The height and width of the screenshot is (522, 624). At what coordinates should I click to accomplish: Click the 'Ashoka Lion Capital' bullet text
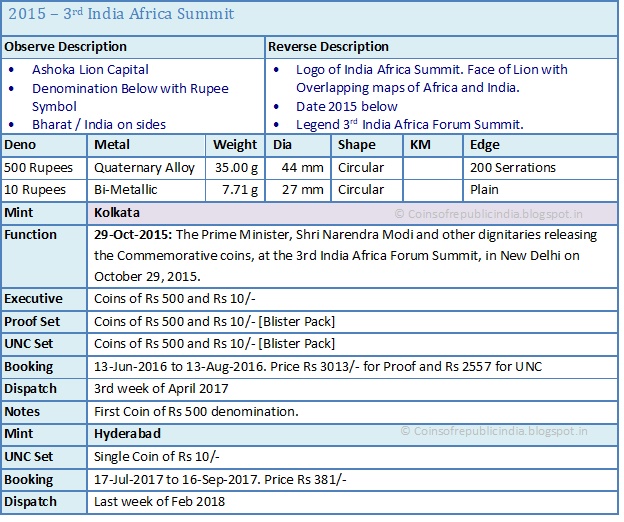[x=90, y=70]
